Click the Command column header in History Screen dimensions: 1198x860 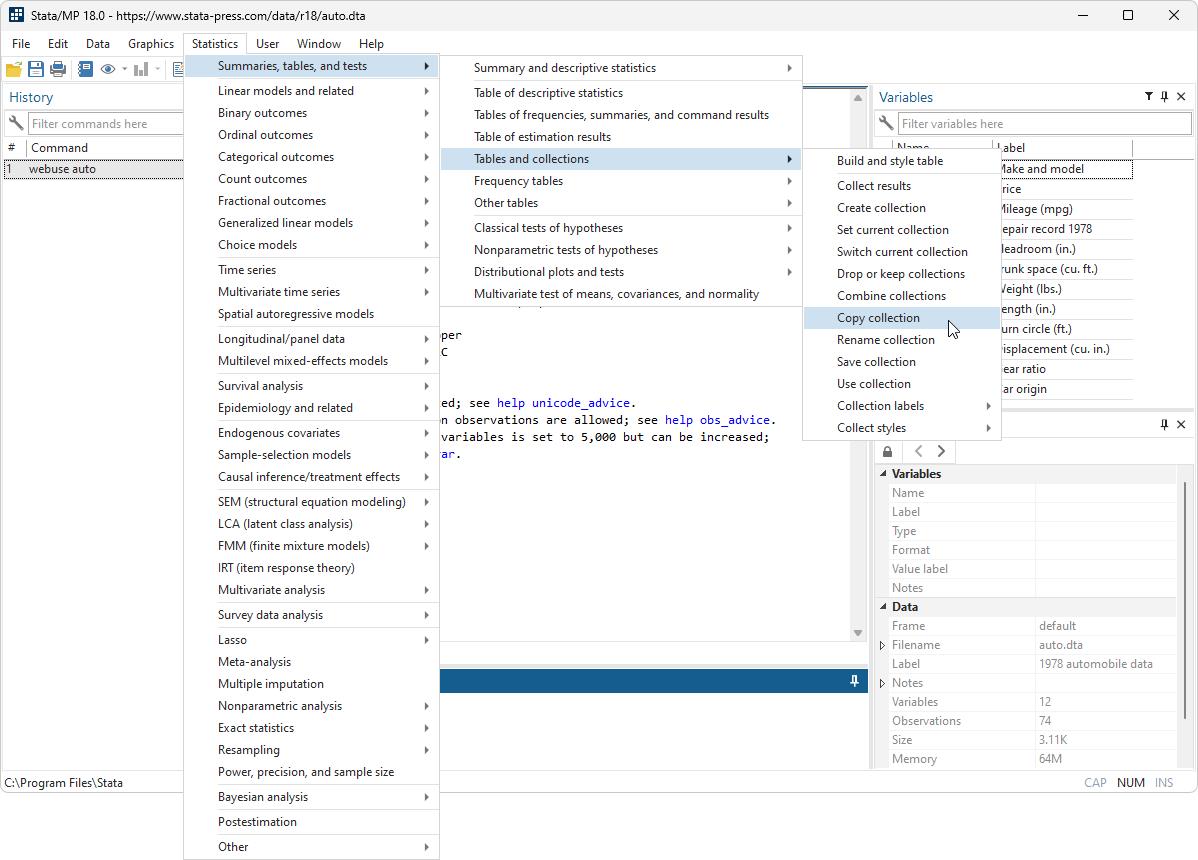[105, 147]
